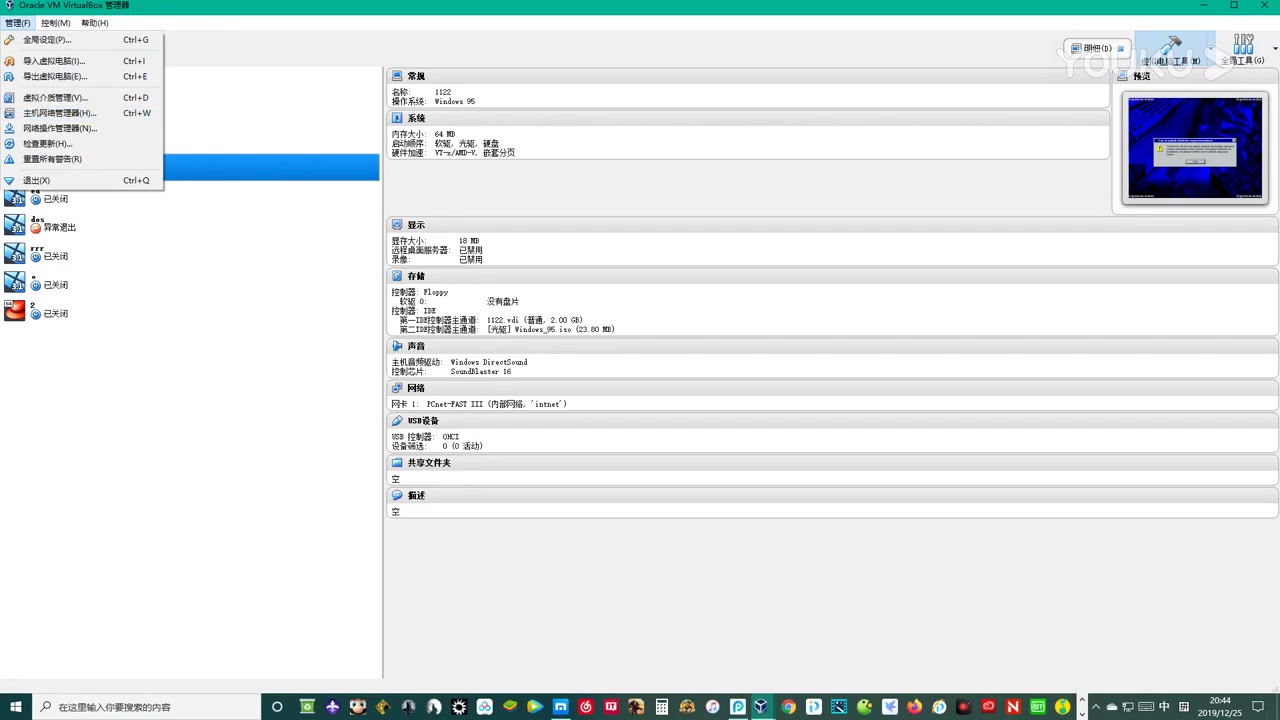Click the 存储 disk icon
This screenshot has width=1280, height=720.
coord(397,276)
